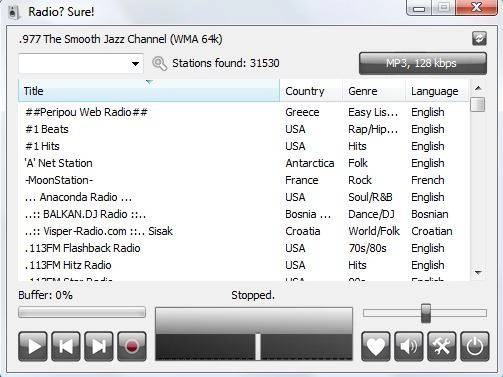Click the French language cell

point(428,180)
